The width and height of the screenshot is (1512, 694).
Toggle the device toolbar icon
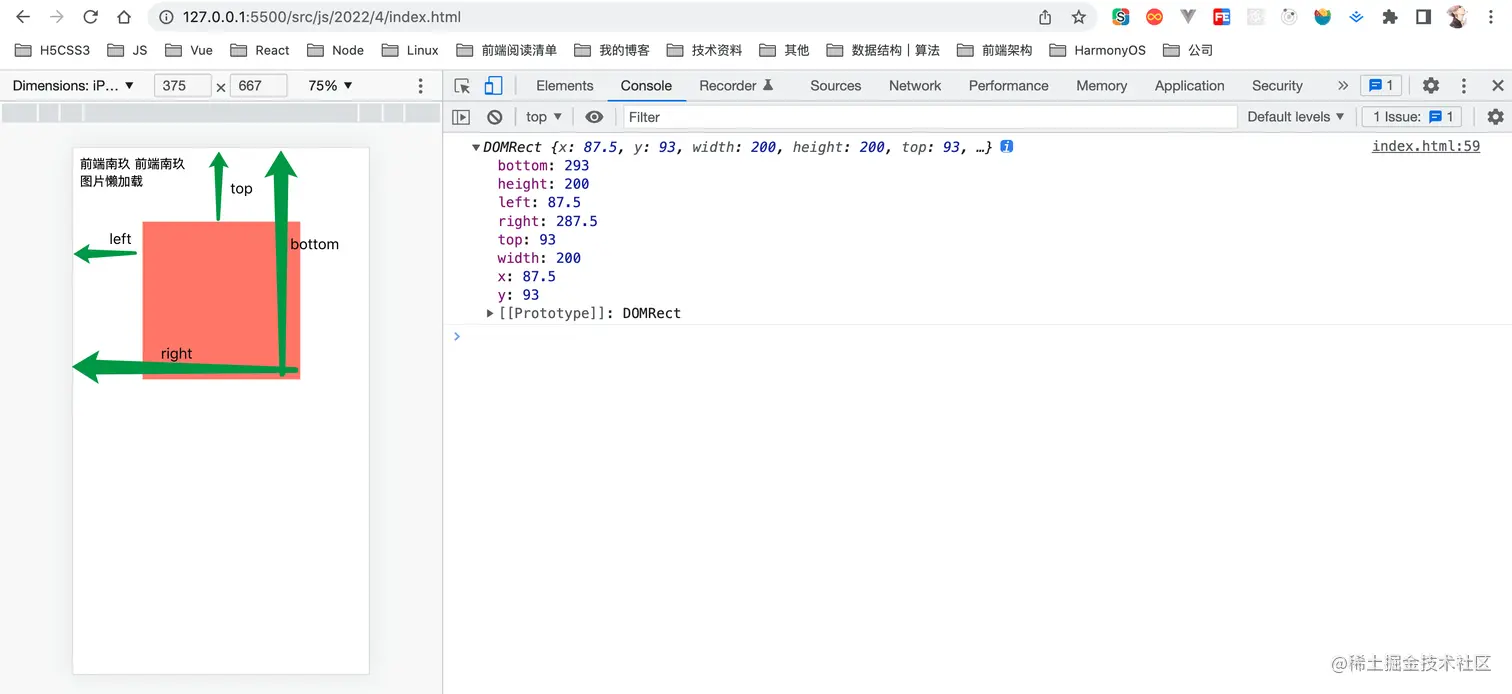point(493,86)
